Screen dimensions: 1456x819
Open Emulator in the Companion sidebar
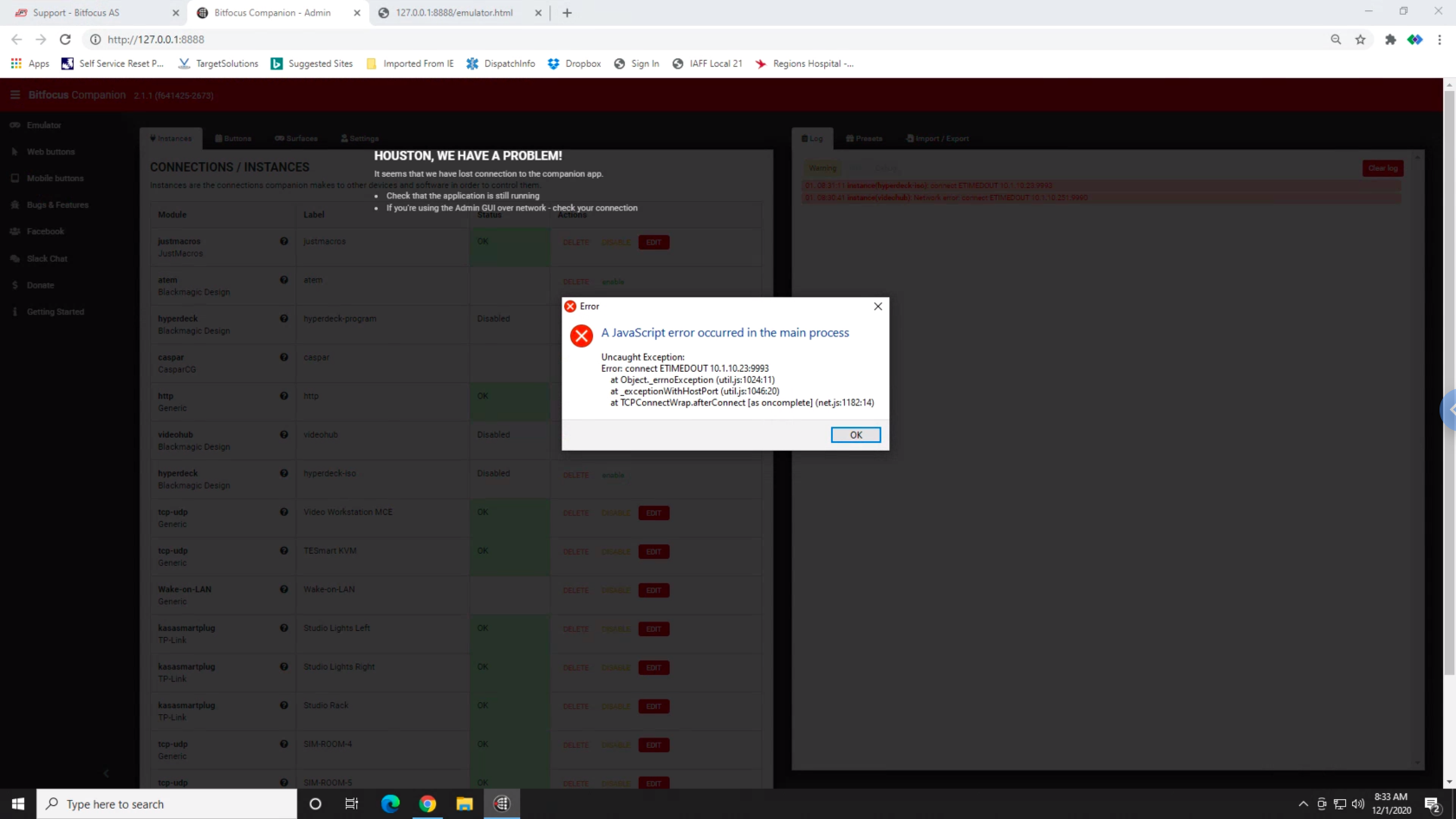tap(43, 126)
